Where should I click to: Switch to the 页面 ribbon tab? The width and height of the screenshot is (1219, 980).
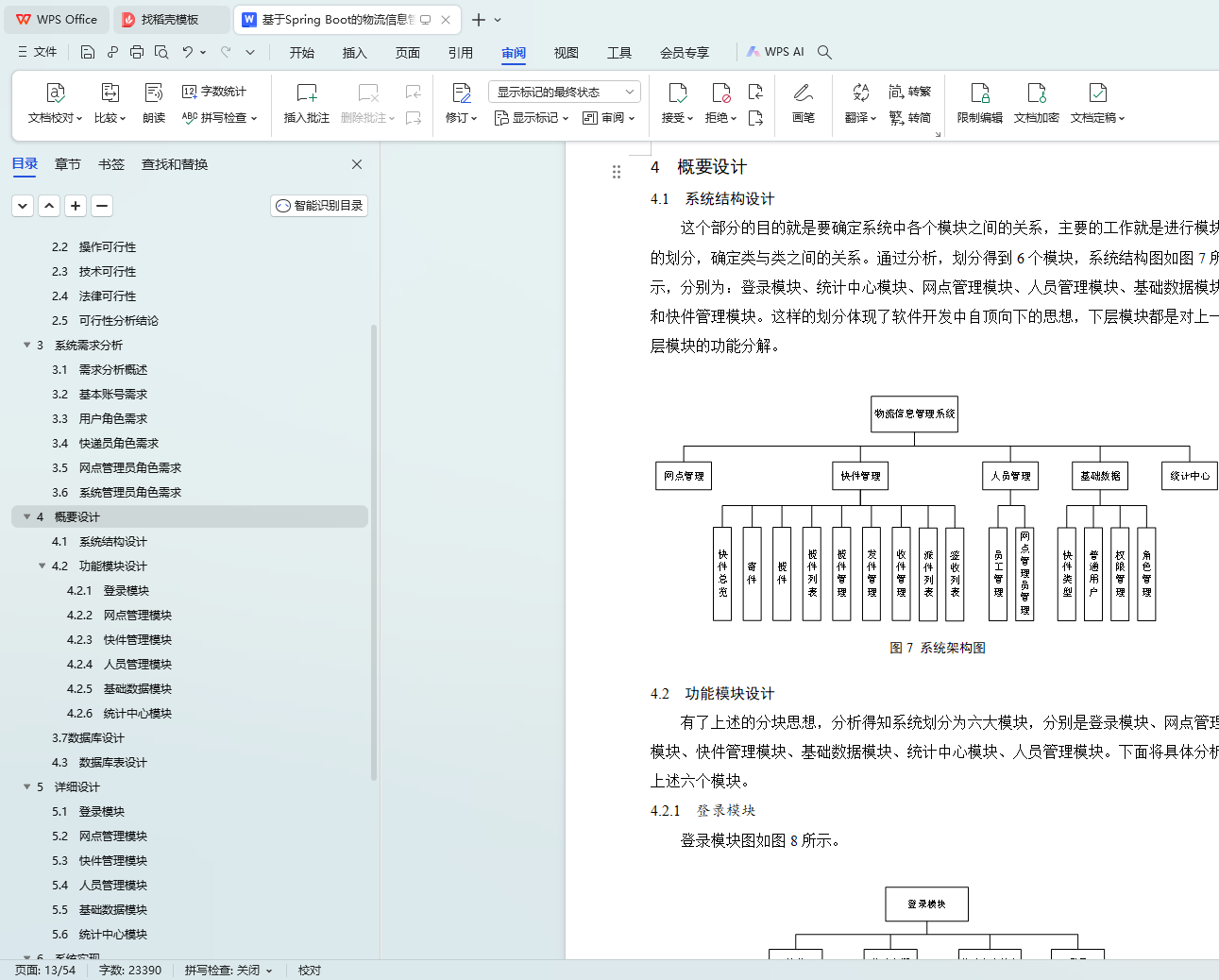pyautogui.click(x=408, y=53)
